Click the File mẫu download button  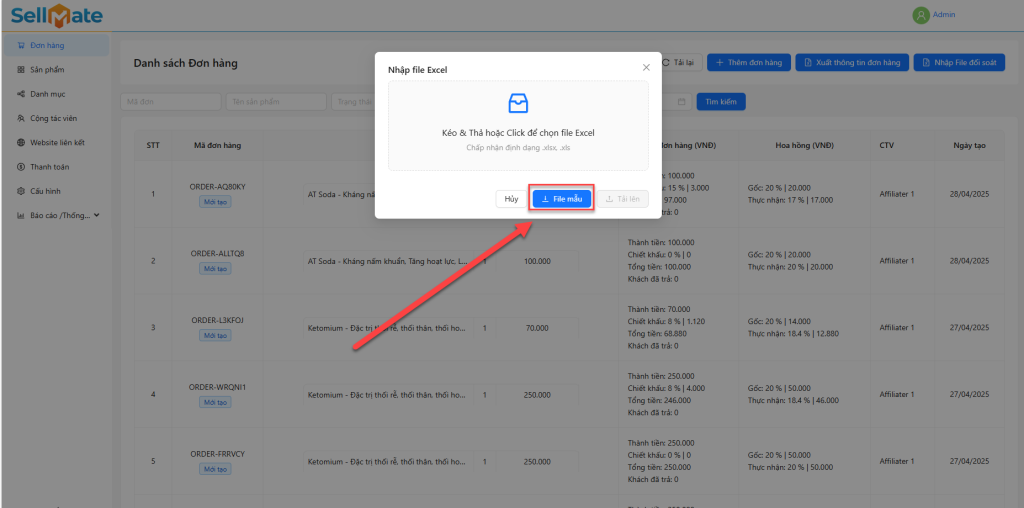pyautogui.click(x=562, y=199)
